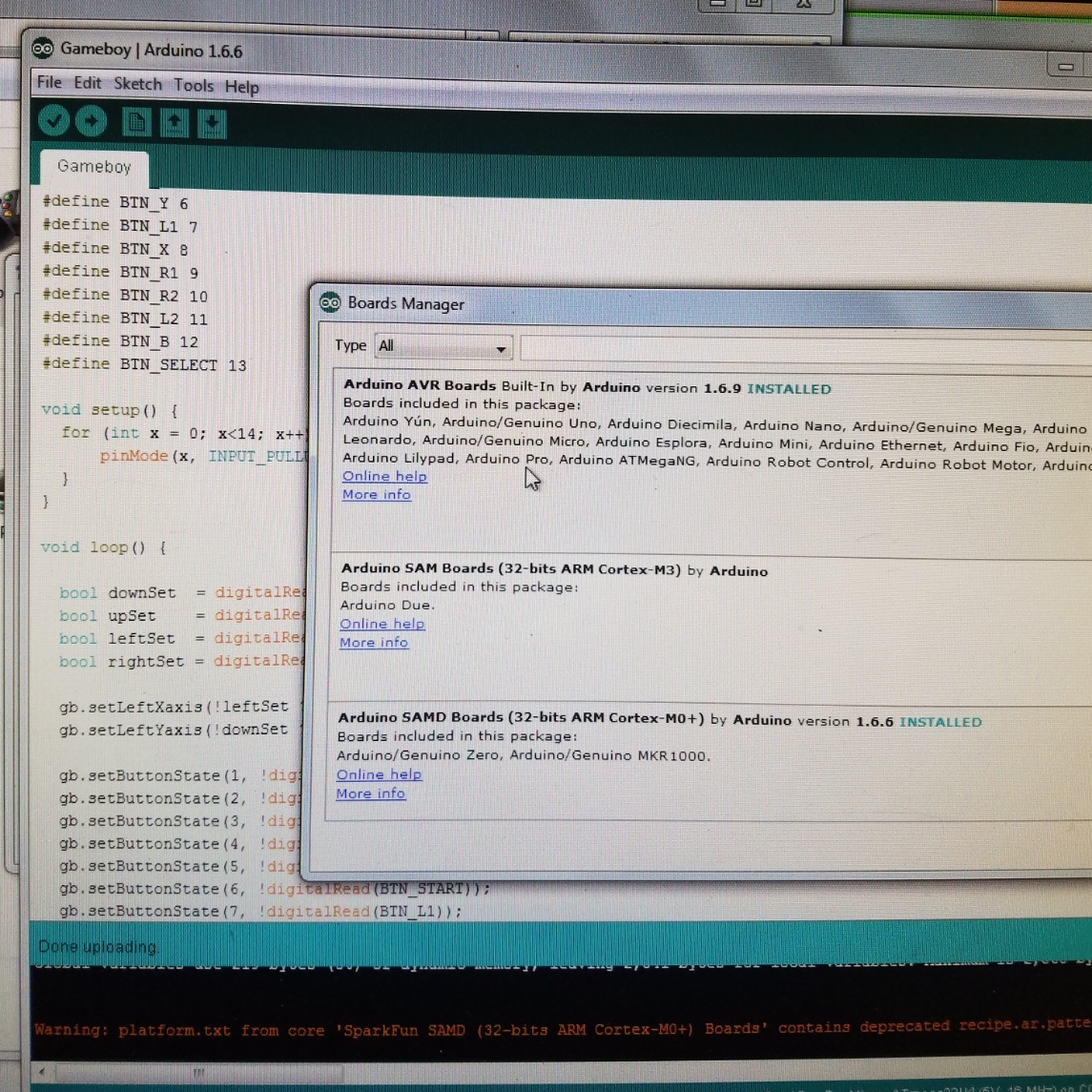
Task: Click the console scrollbar left arrow
Action: [42, 1071]
